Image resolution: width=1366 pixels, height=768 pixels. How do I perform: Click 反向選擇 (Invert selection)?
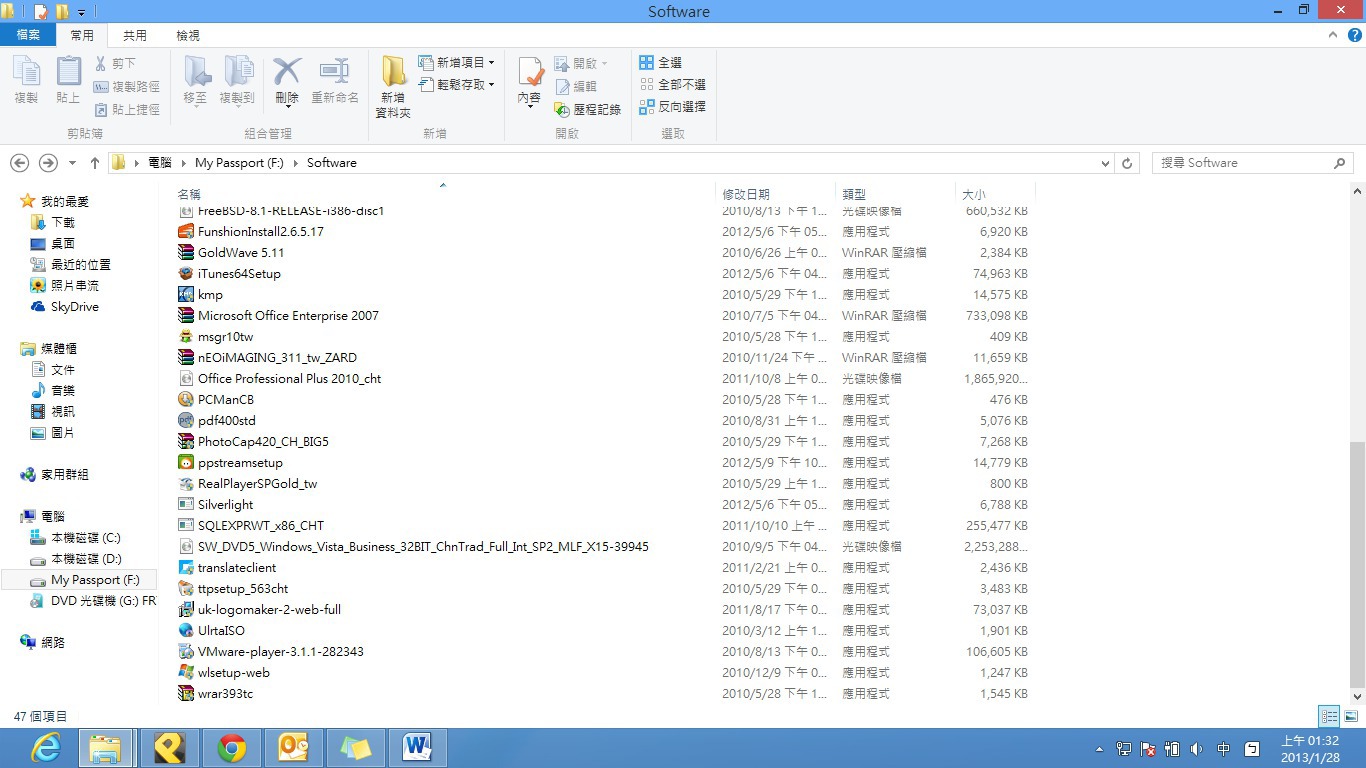pos(673,106)
